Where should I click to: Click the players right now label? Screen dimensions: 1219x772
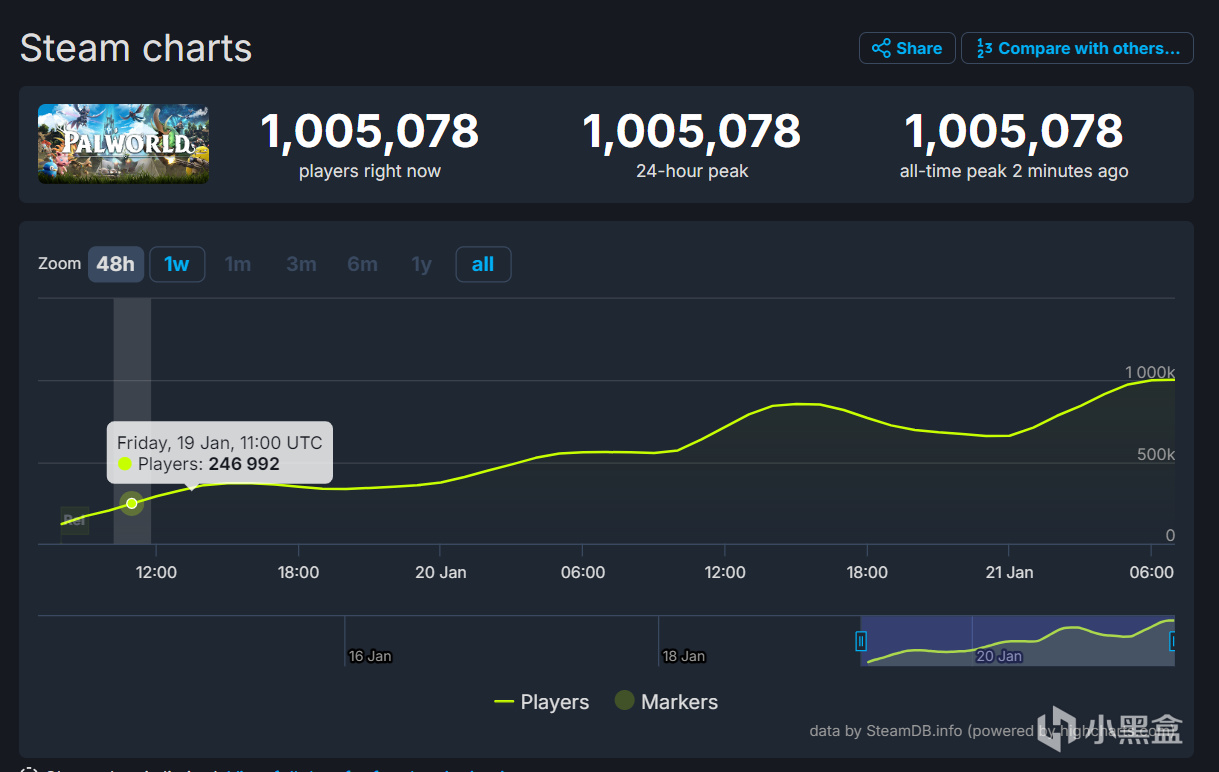click(370, 171)
